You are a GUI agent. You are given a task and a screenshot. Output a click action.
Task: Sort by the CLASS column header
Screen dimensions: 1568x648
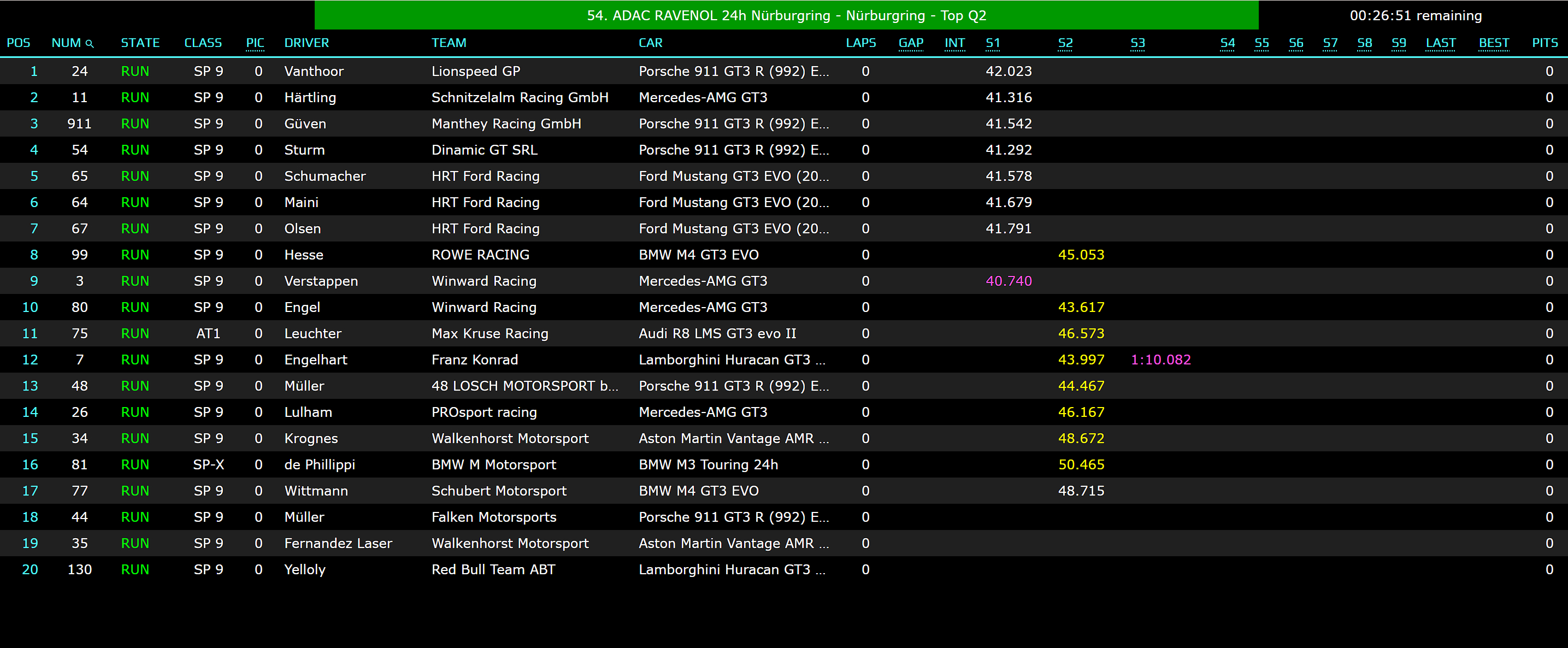203,43
